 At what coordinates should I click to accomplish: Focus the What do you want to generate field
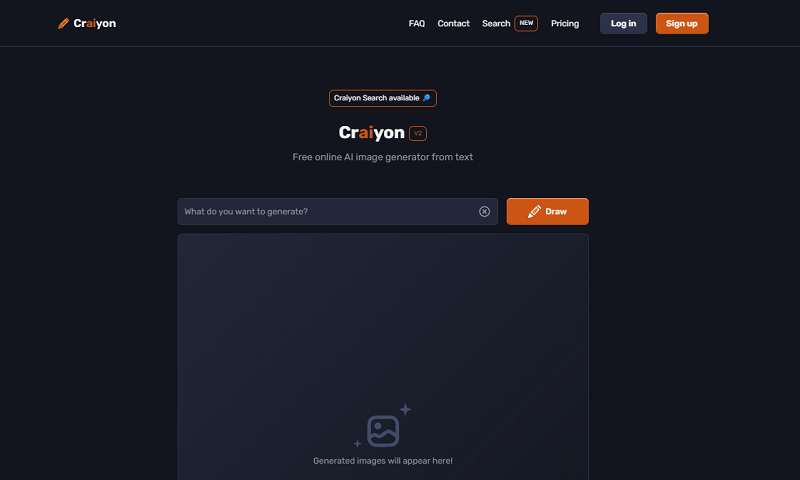(337, 211)
